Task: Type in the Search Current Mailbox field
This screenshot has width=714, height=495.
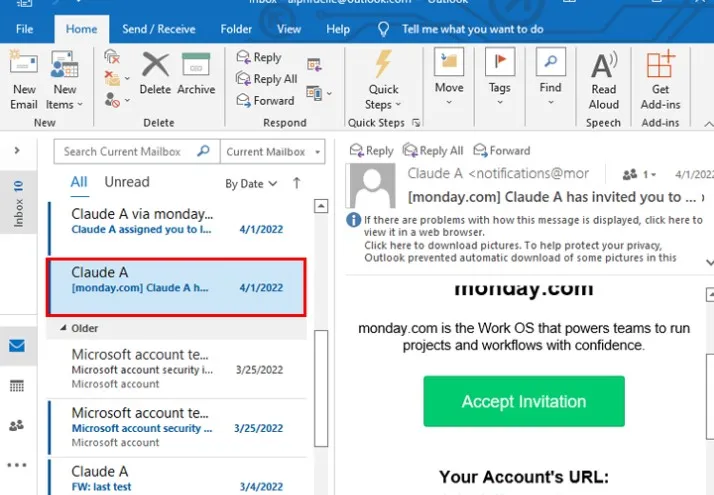Action: pyautogui.click(x=125, y=152)
